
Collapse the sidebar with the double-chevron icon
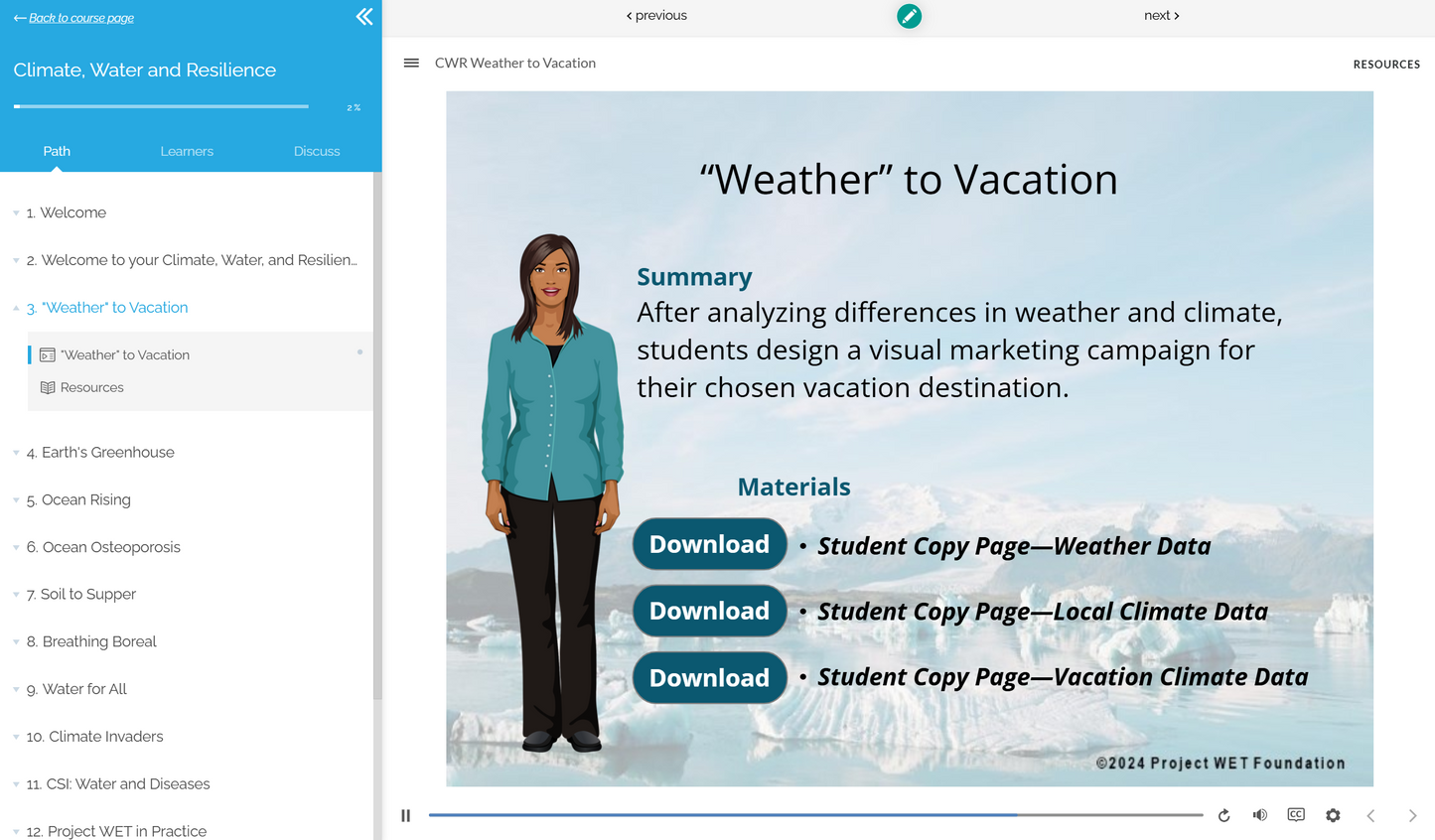[x=363, y=16]
